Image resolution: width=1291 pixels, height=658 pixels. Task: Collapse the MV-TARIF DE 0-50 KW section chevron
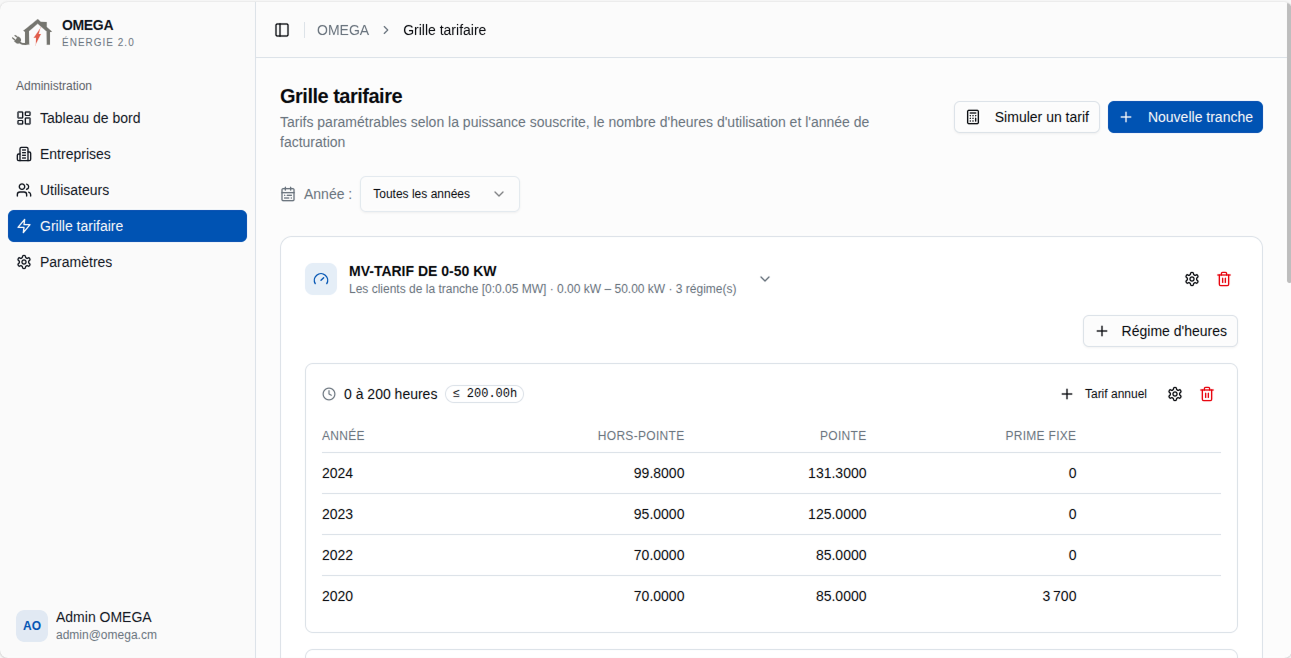point(765,279)
